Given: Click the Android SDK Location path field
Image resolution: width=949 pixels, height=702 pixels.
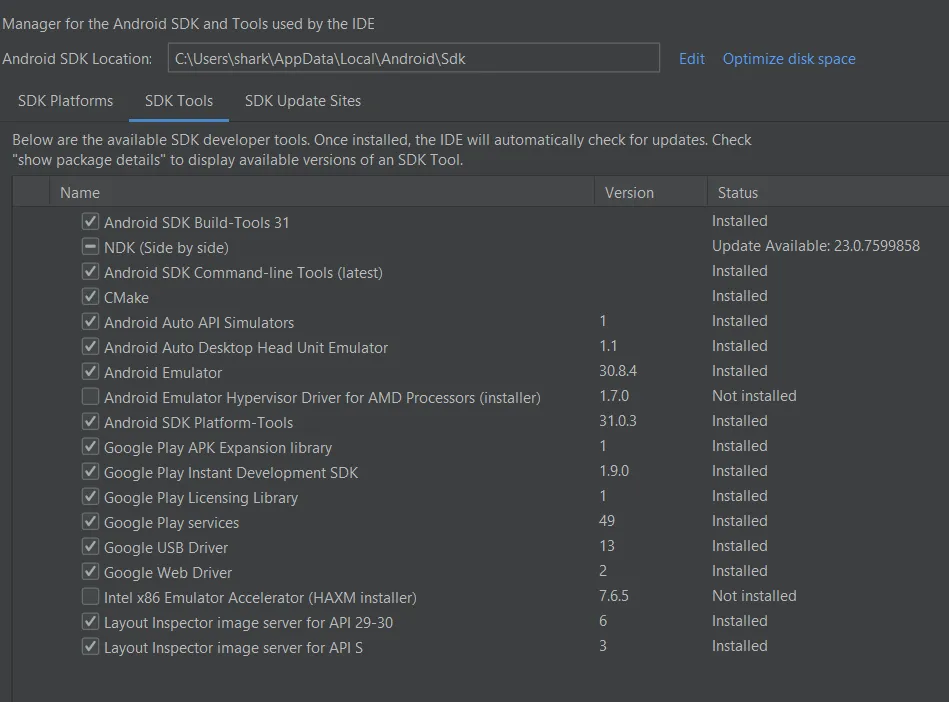Looking at the screenshot, I should (x=413, y=58).
